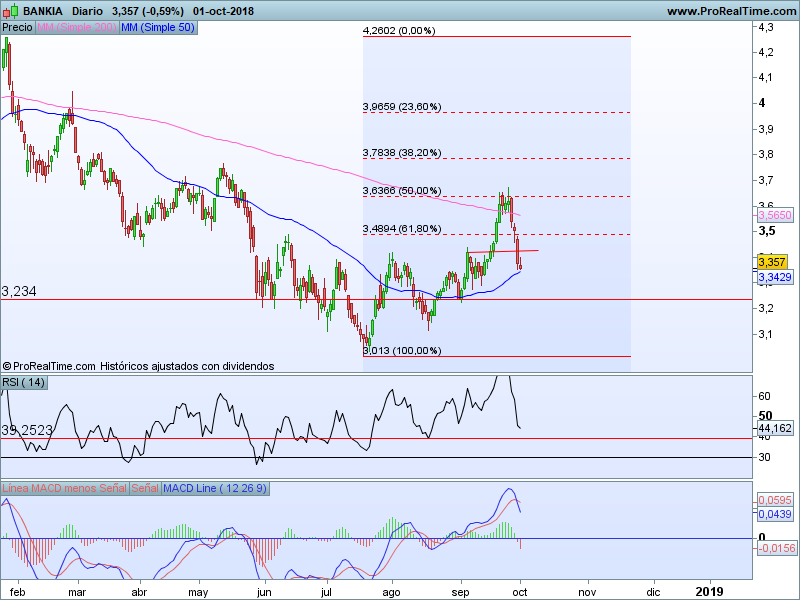Click the 3,9 price axis label
The image size is (800, 600).
pos(766,129)
